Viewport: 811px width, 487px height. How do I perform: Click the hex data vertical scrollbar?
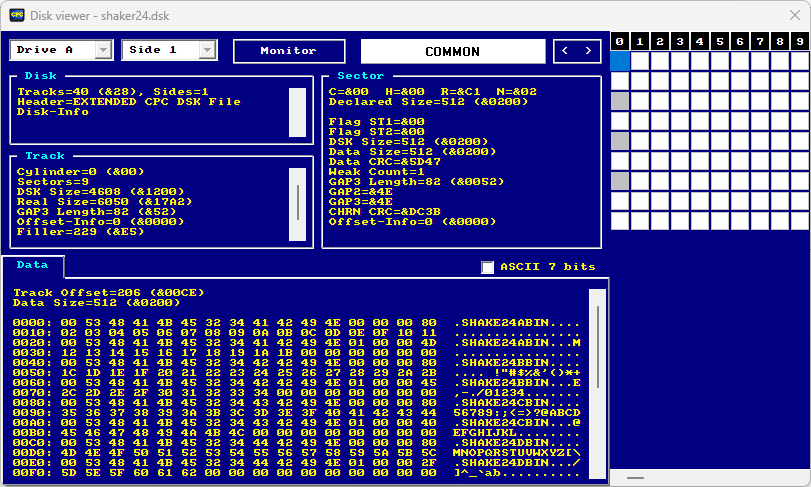tap(597, 384)
